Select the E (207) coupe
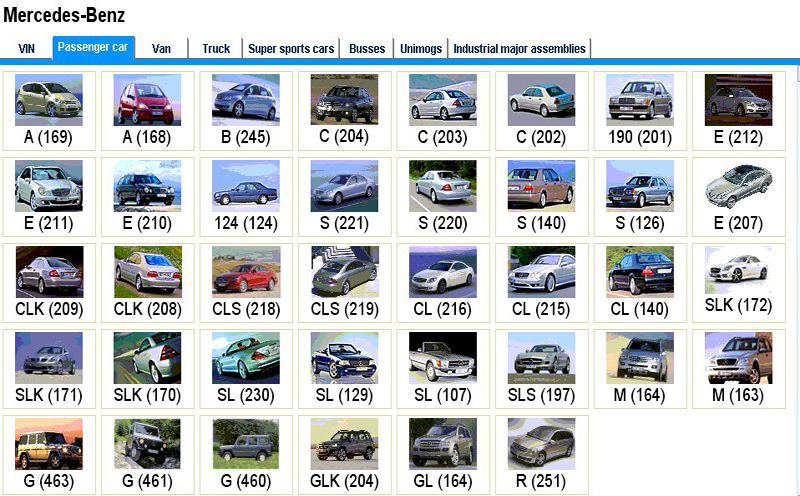The image size is (800, 496). click(x=738, y=197)
